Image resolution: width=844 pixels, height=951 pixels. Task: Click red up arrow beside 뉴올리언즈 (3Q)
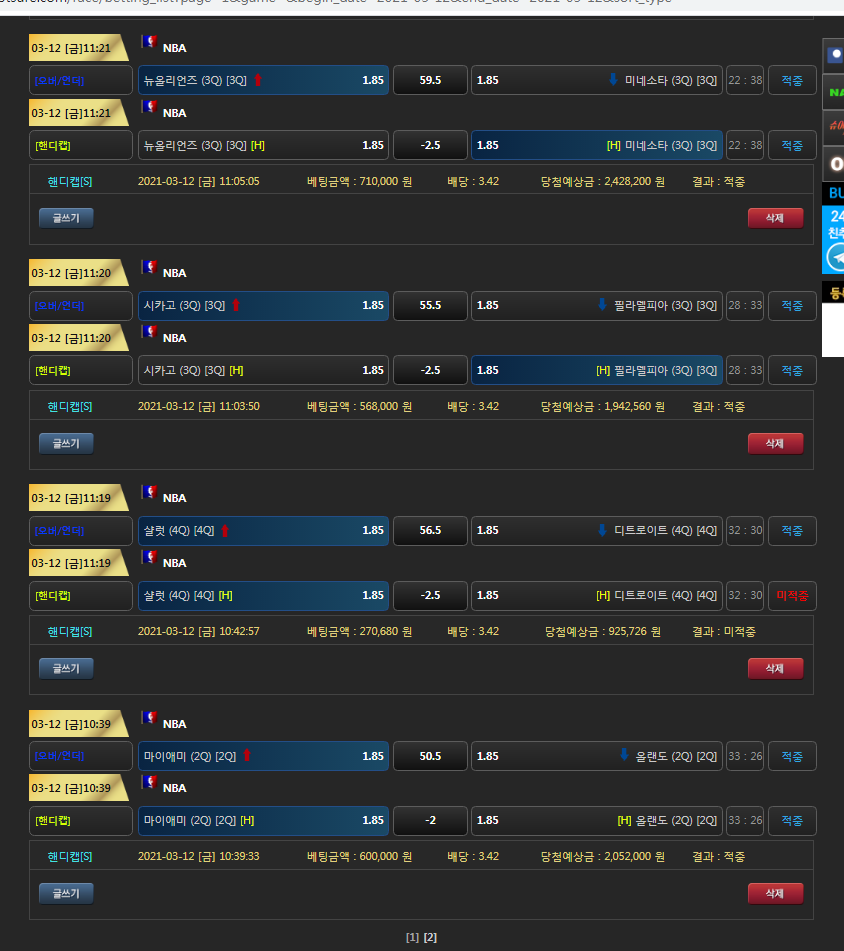point(257,80)
